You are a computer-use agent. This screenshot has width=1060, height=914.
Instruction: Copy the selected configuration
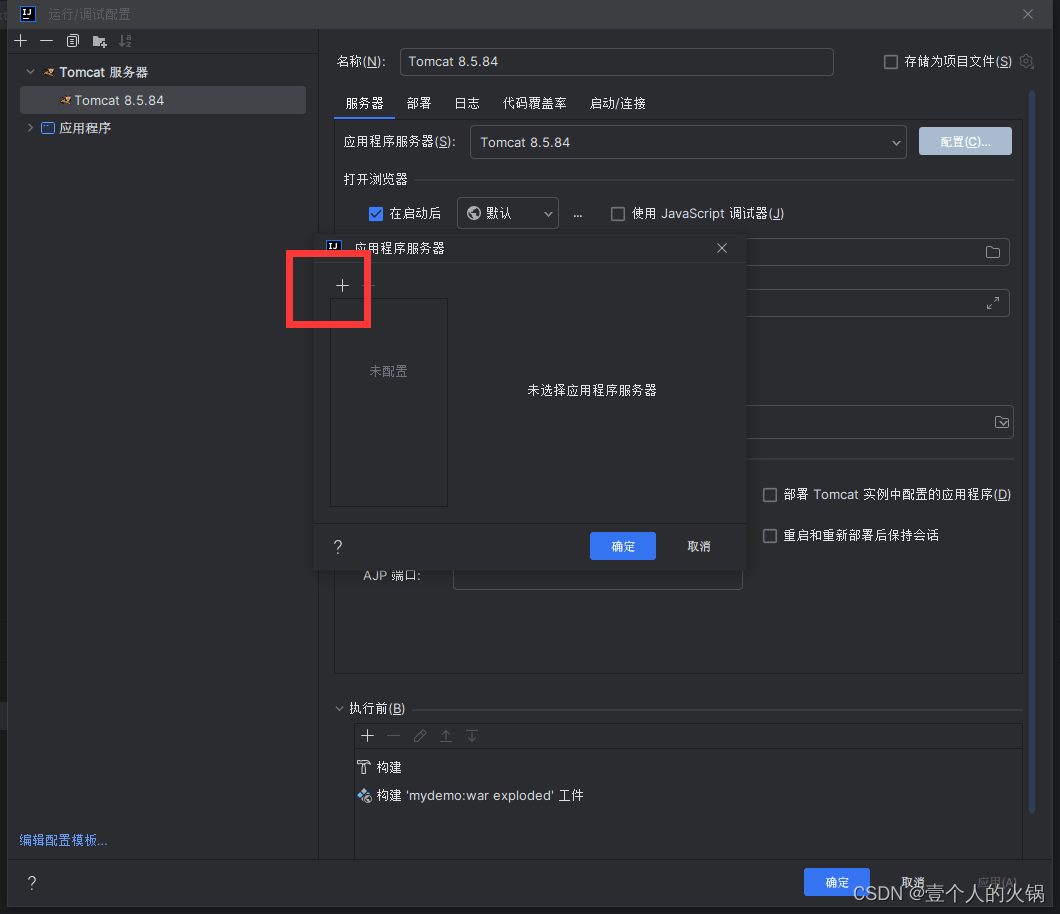coord(73,41)
